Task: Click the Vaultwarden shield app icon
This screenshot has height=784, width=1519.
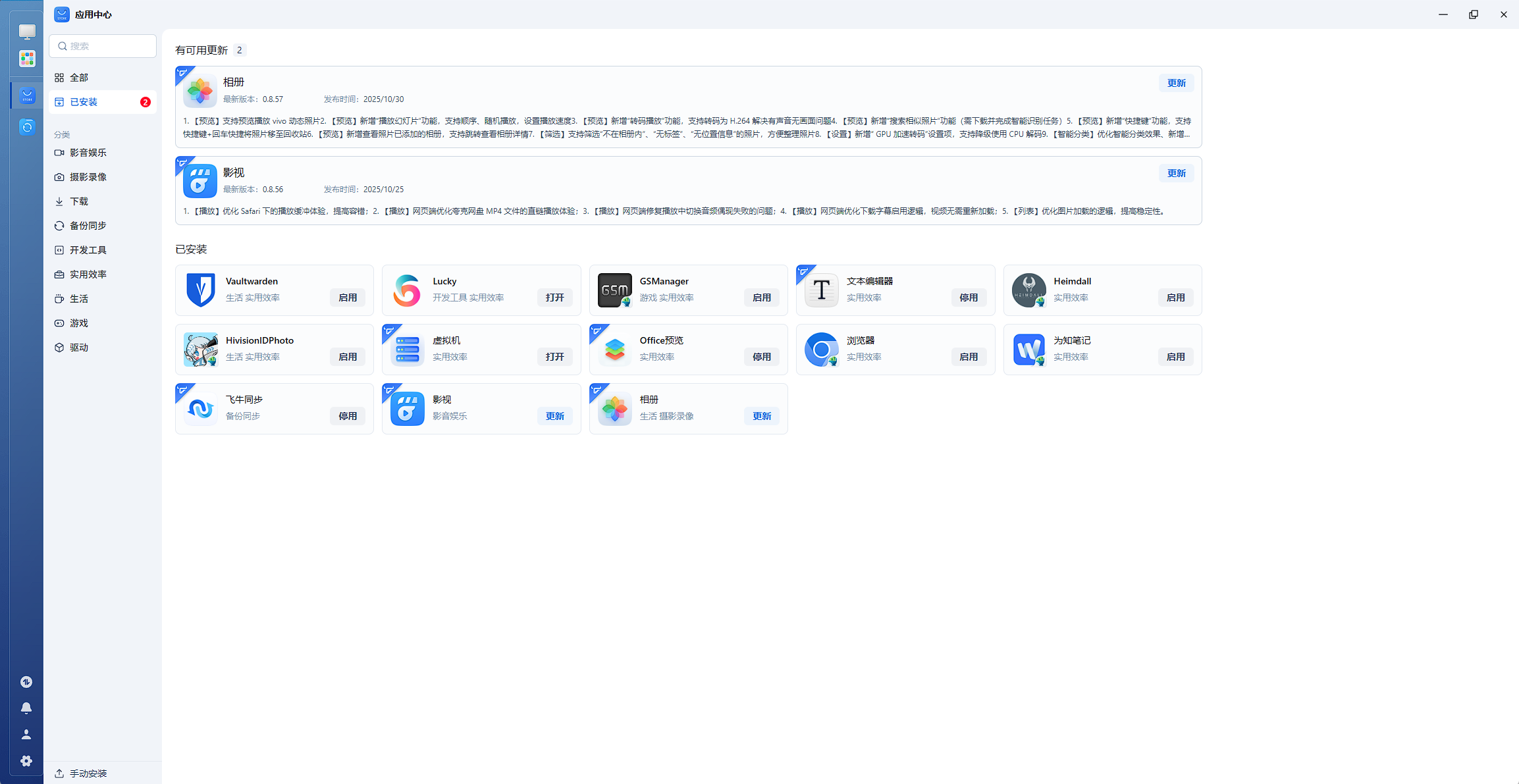Action: pyautogui.click(x=200, y=290)
